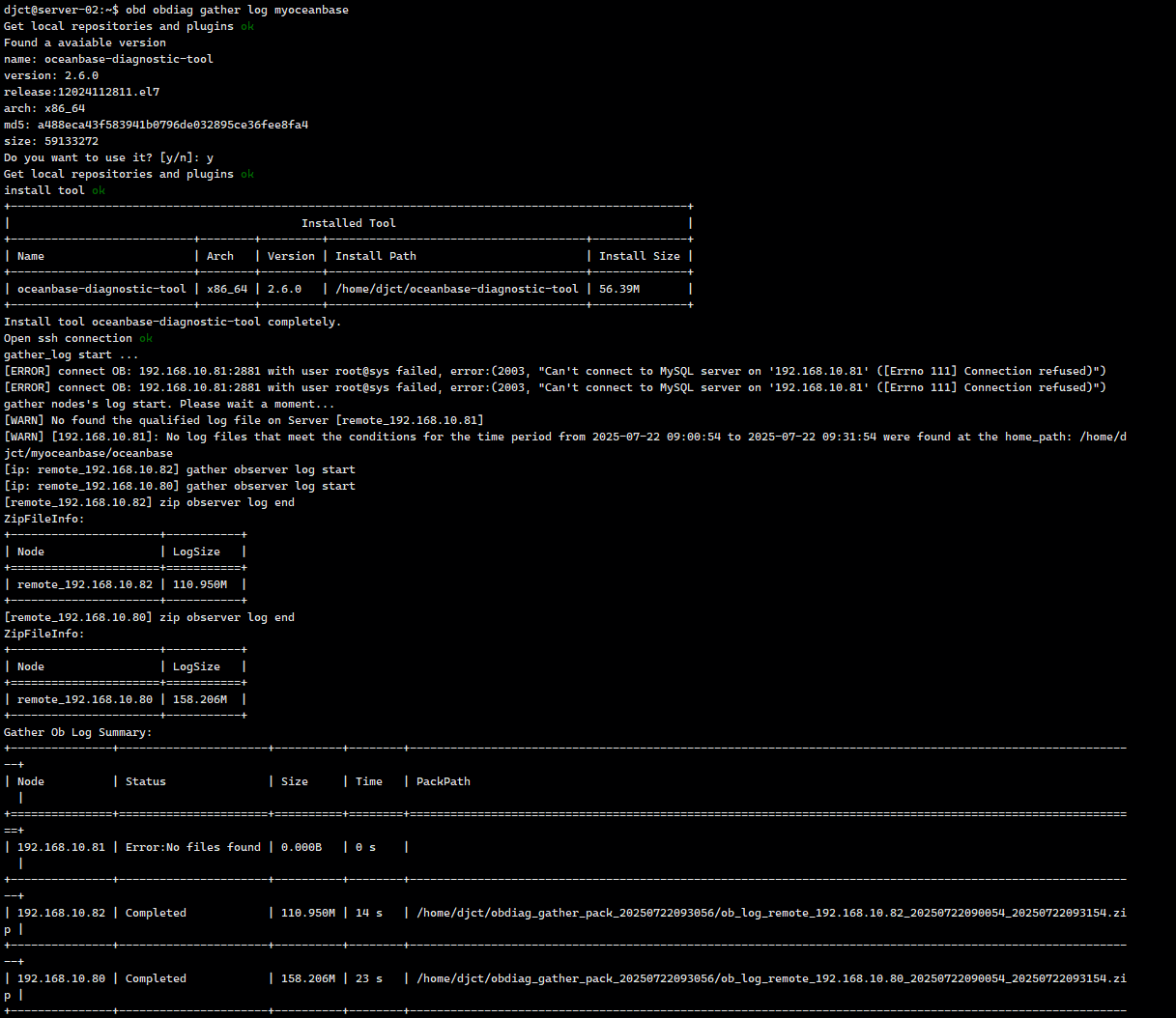Image resolution: width=1176 pixels, height=1018 pixels.
Task: Click the '2.6.0' cell in Installed Tool table
Action: pyautogui.click(x=284, y=289)
